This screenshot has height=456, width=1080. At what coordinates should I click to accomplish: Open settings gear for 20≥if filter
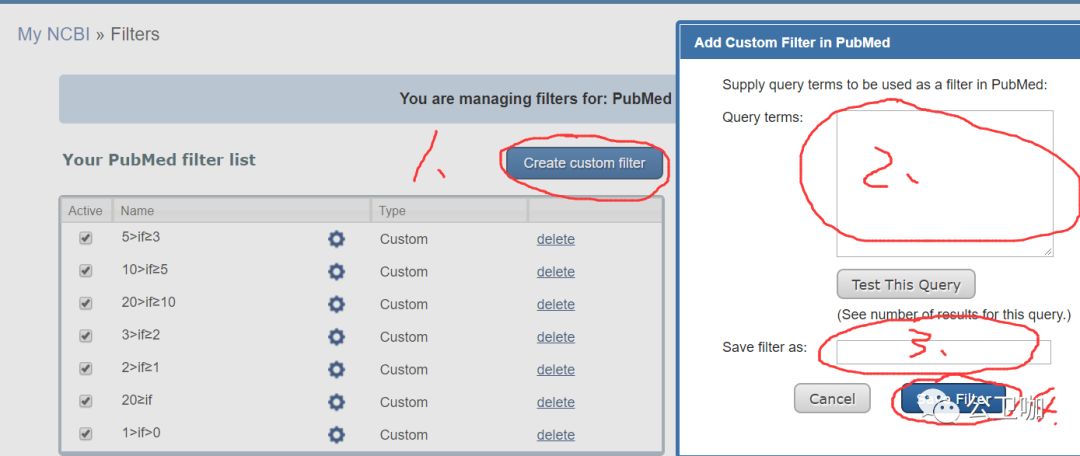(336, 402)
